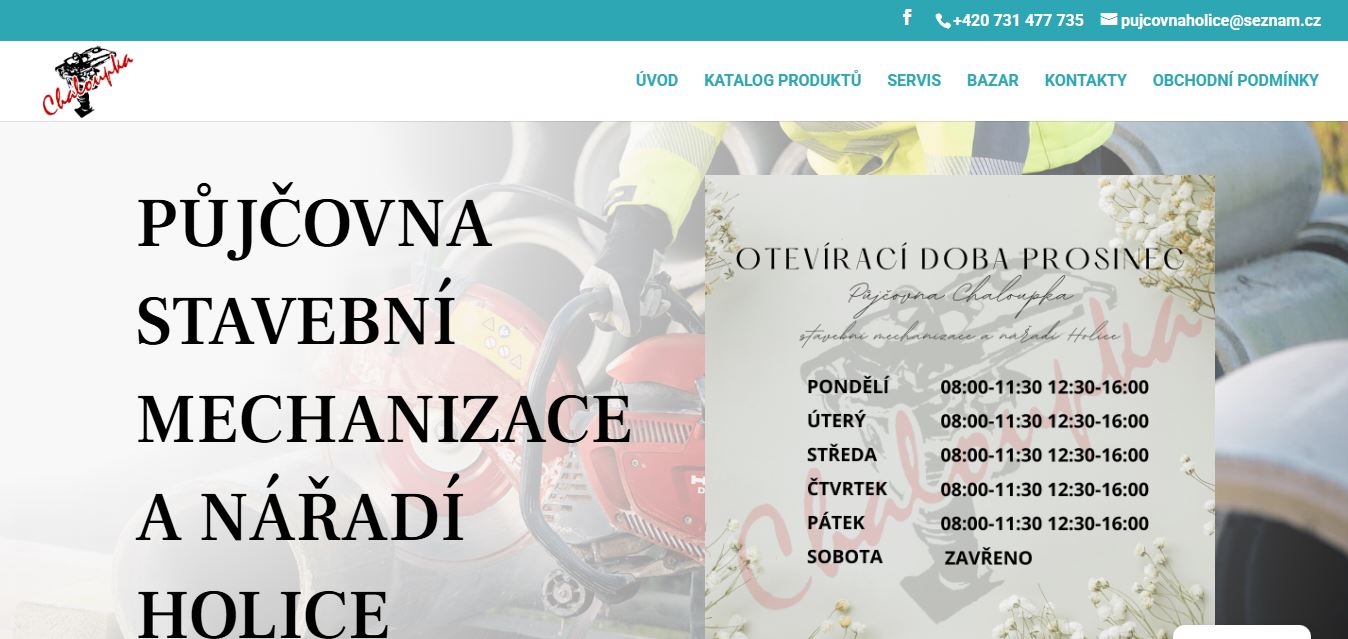The height and width of the screenshot is (639, 1348).
Task: Click the 'Půjčovna Chaloupka' script text in image
Action: (x=959, y=295)
